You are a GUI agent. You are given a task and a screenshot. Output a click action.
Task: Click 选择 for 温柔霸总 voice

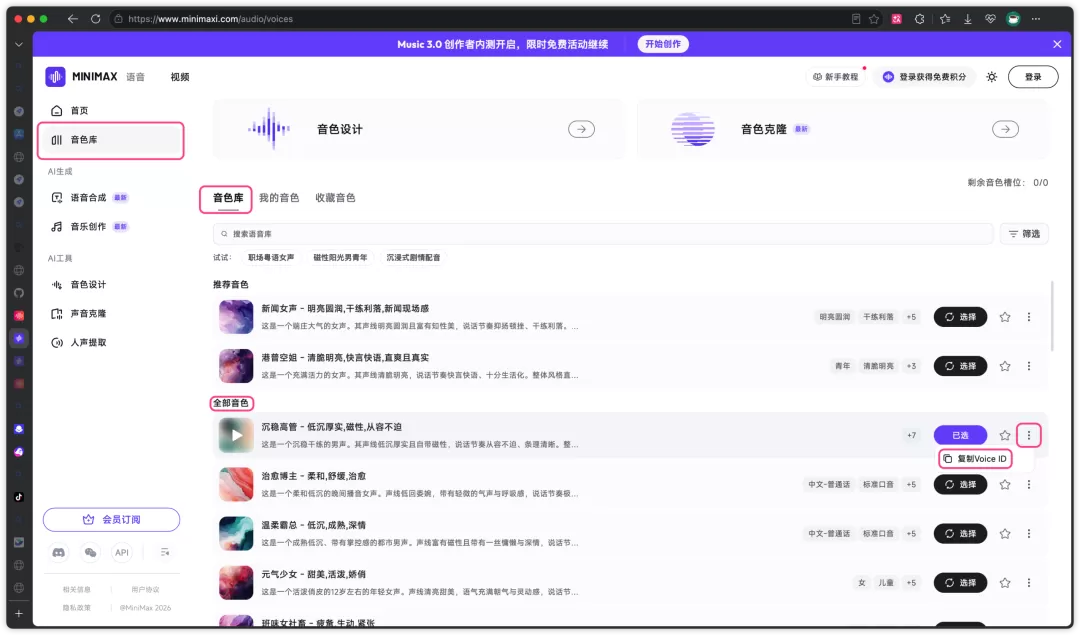(960, 533)
